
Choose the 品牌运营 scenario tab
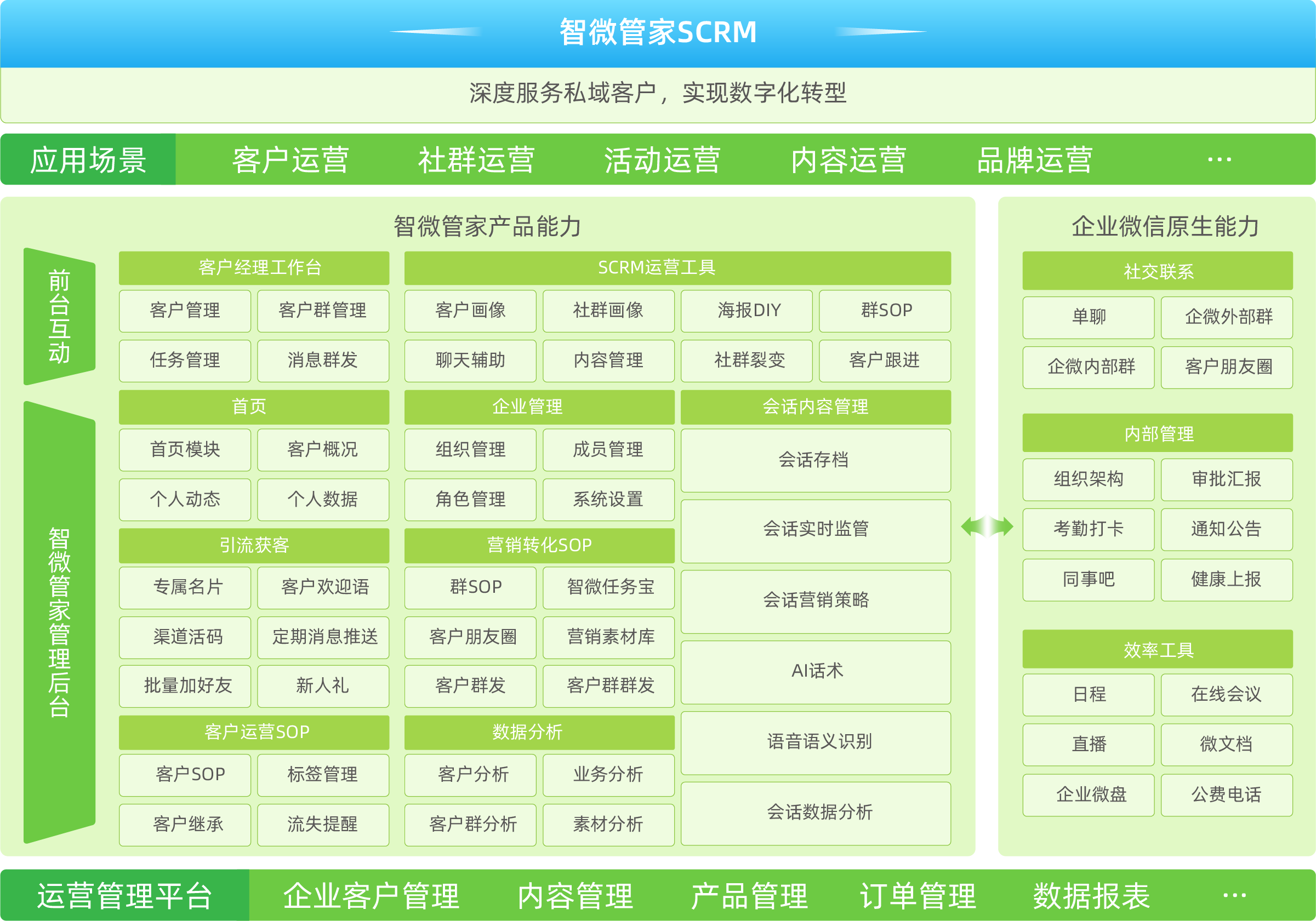1035,160
